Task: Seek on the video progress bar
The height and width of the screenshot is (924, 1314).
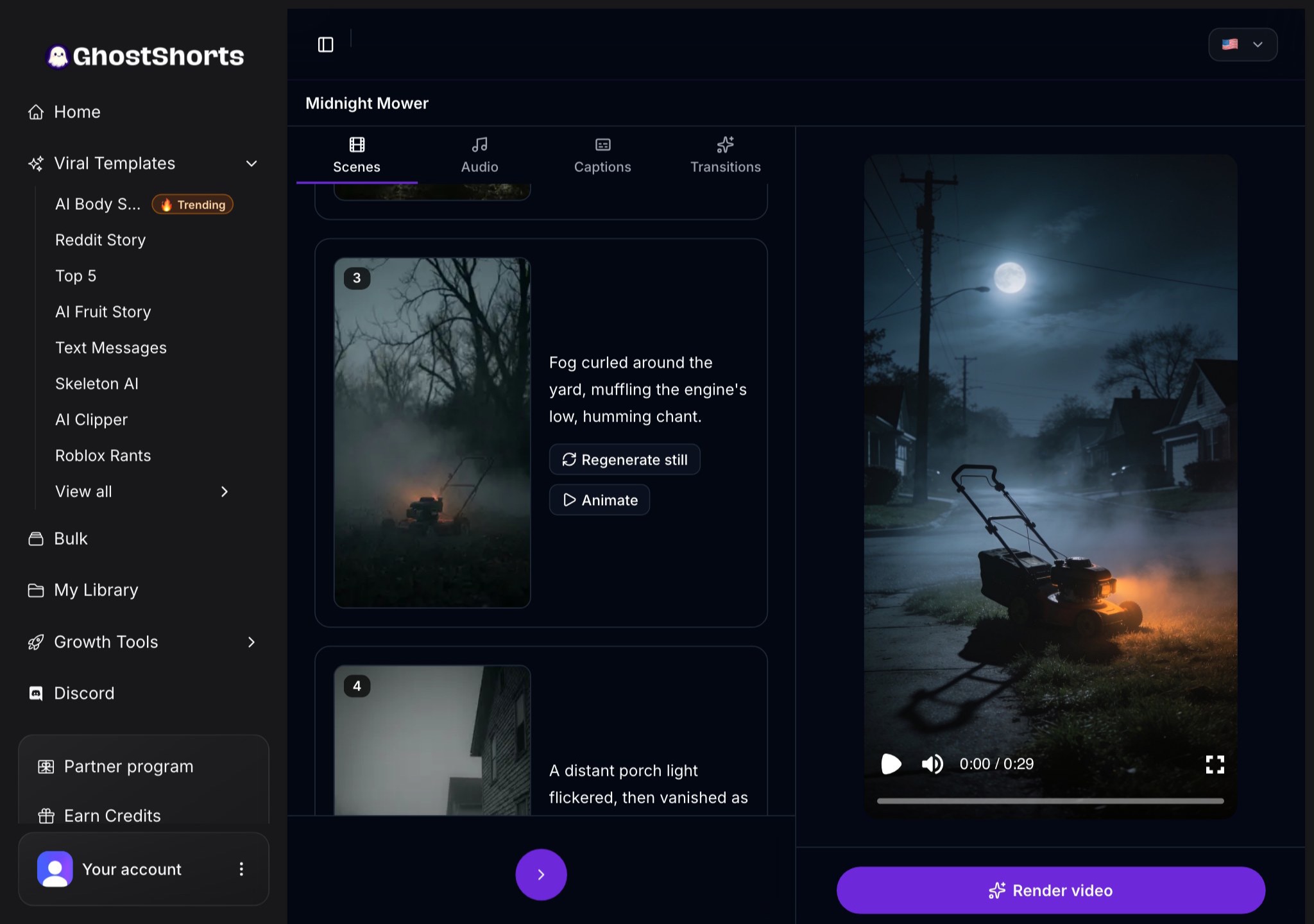Action: click(x=1050, y=800)
